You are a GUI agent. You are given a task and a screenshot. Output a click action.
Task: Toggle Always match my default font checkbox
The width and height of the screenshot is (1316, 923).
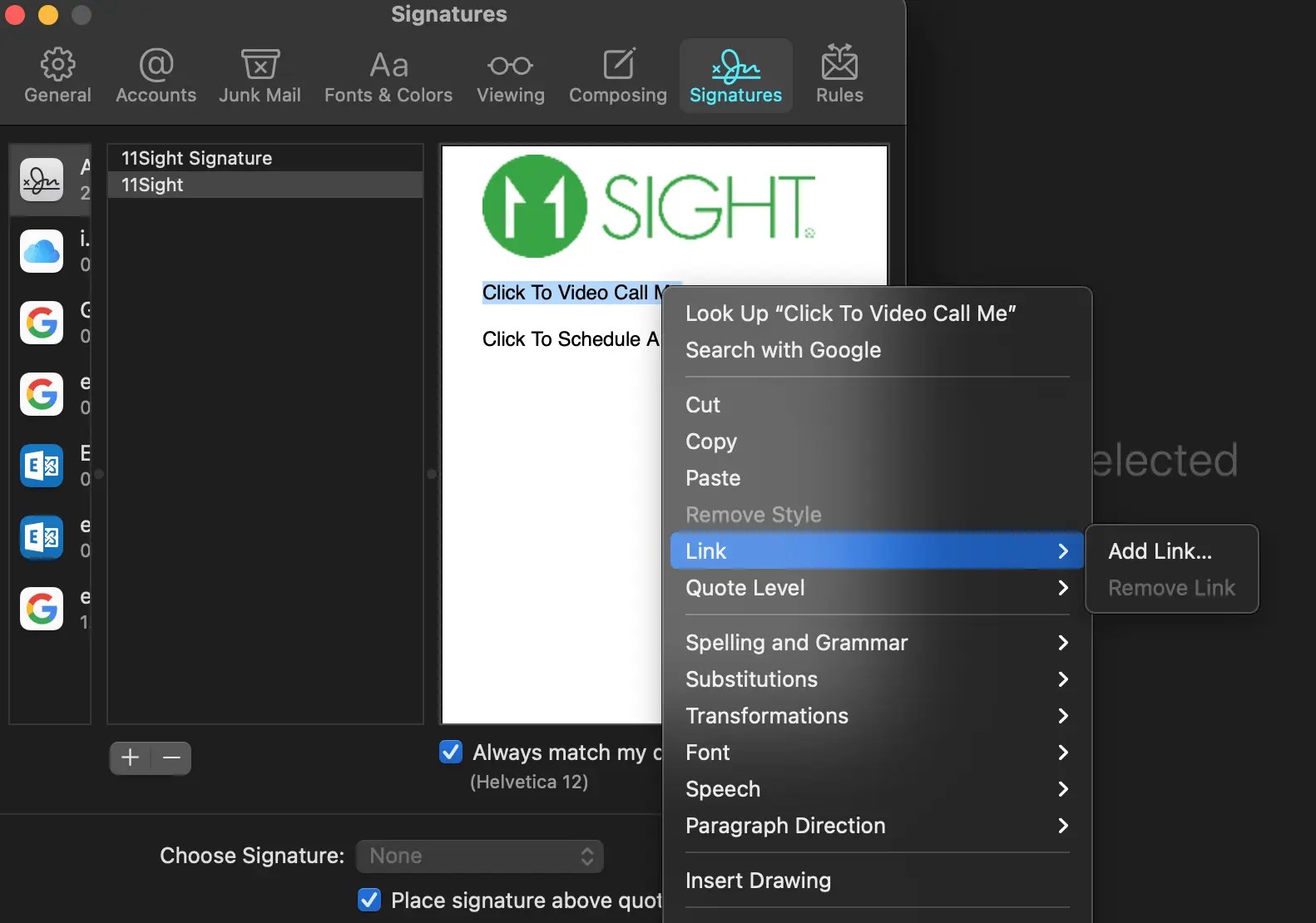pyautogui.click(x=451, y=752)
